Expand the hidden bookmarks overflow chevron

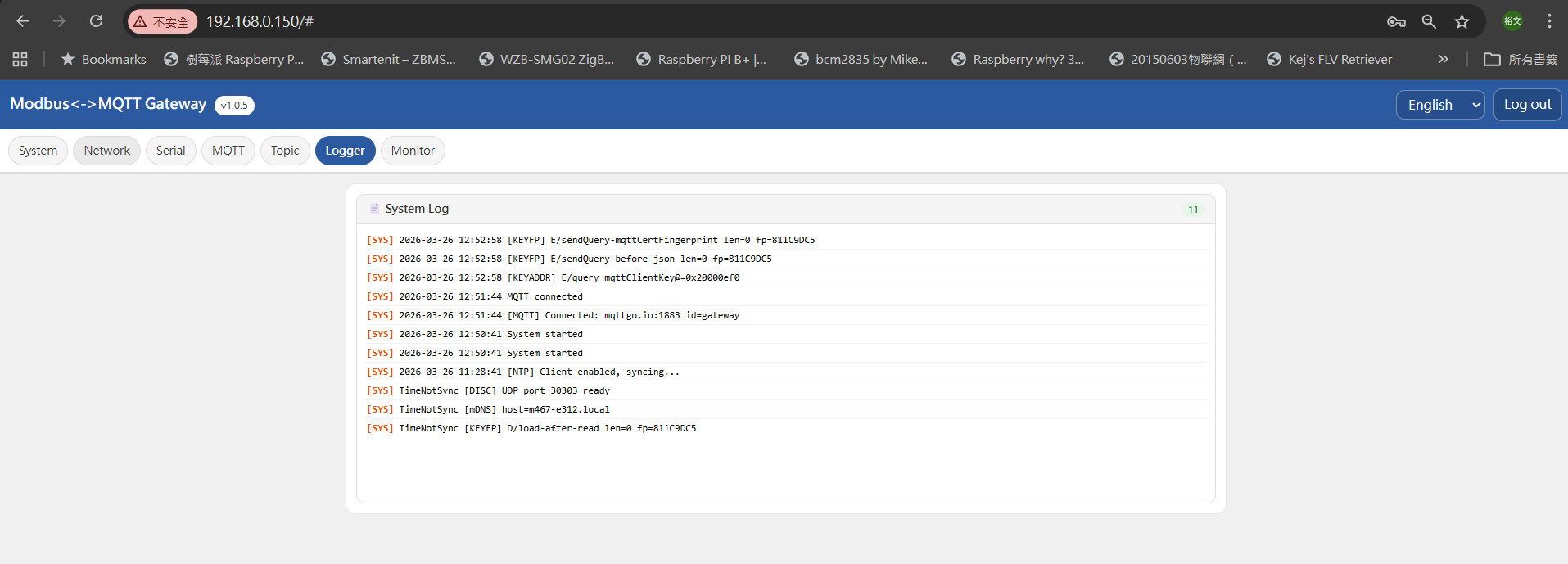coord(1443,59)
